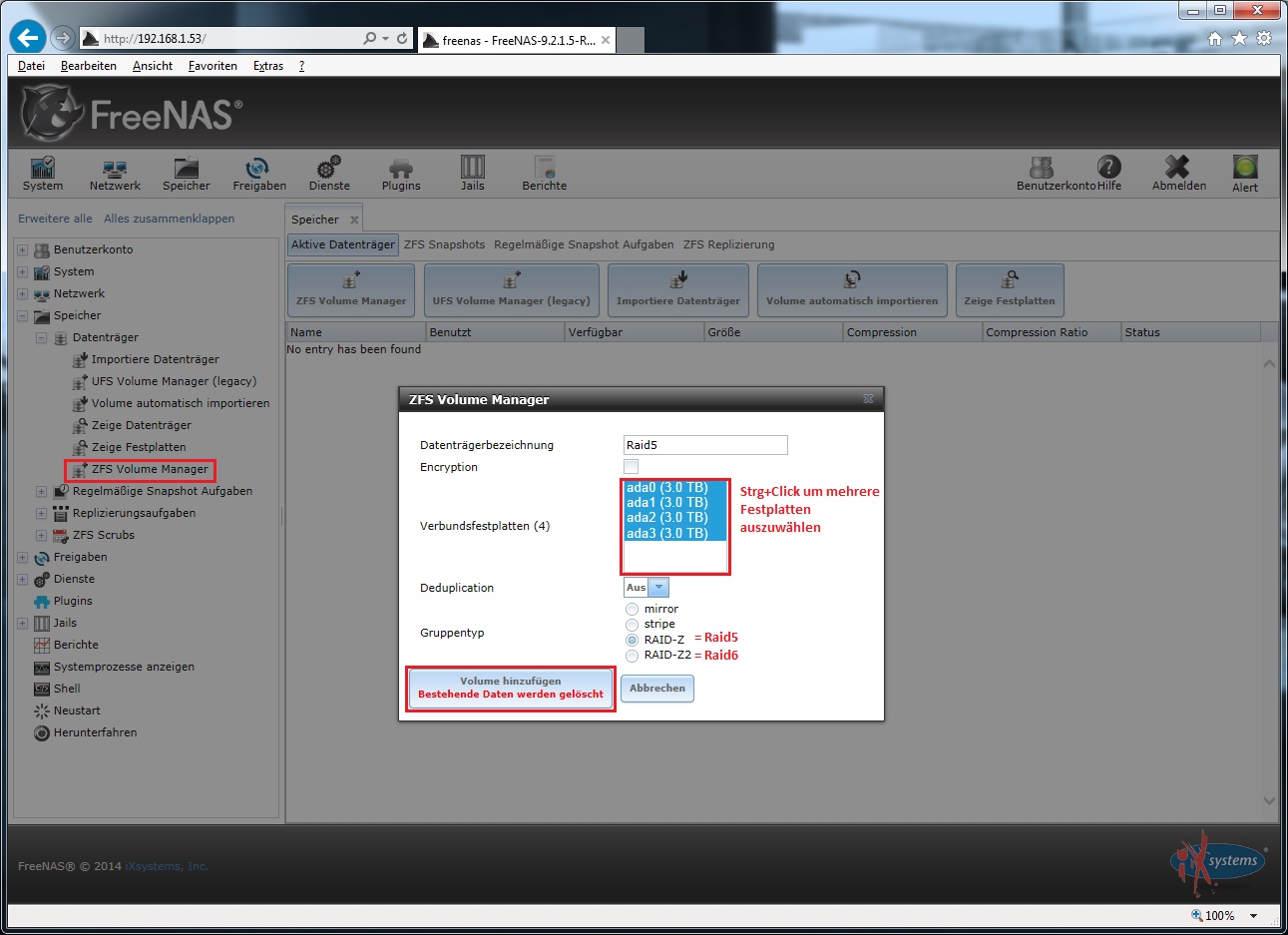Open the Speicher toolbar icon
The image size is (1288, 935).
(187, 173)
